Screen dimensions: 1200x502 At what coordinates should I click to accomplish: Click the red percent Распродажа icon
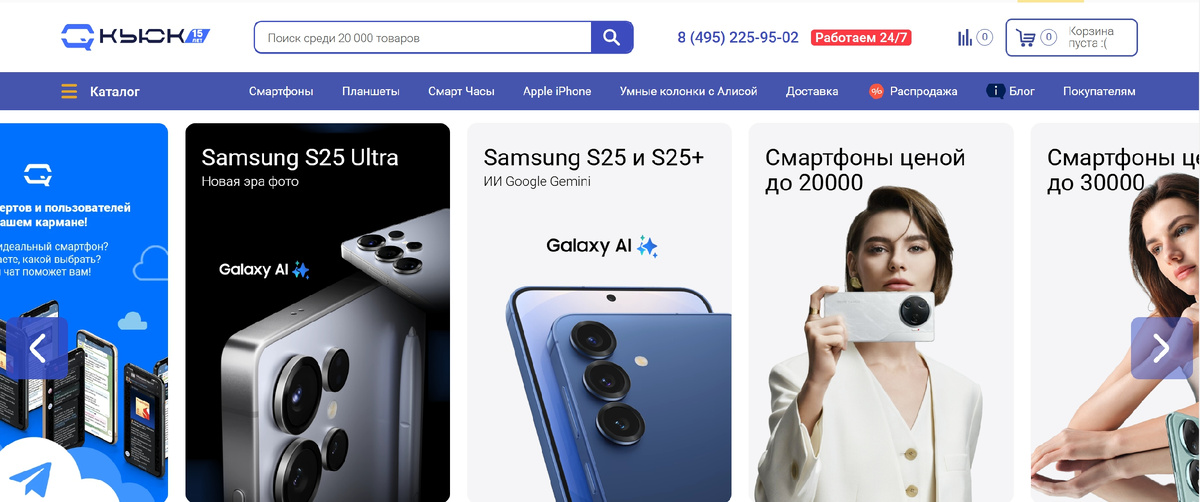877,91
